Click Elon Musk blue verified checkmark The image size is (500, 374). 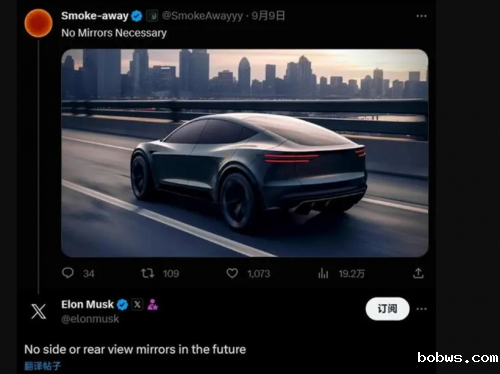point(122,304)
